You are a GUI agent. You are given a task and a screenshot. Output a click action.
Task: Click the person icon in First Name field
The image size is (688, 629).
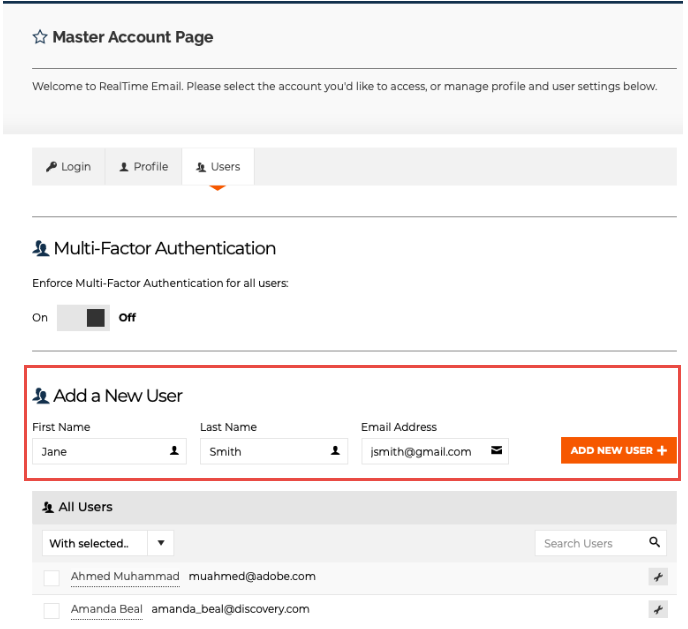(x=174, y=451)
